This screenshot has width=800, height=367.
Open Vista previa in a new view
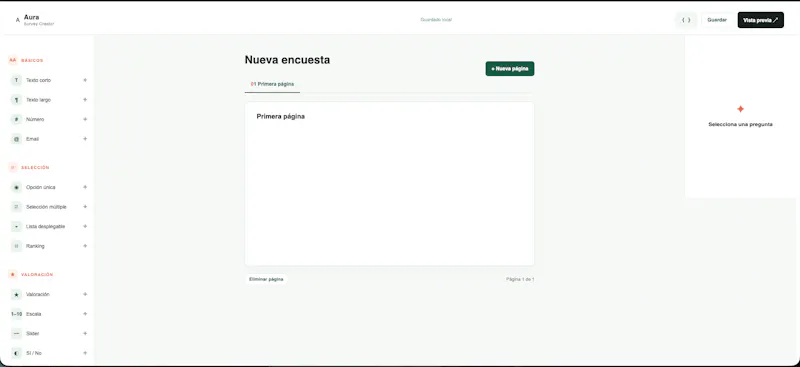(760, 20)
